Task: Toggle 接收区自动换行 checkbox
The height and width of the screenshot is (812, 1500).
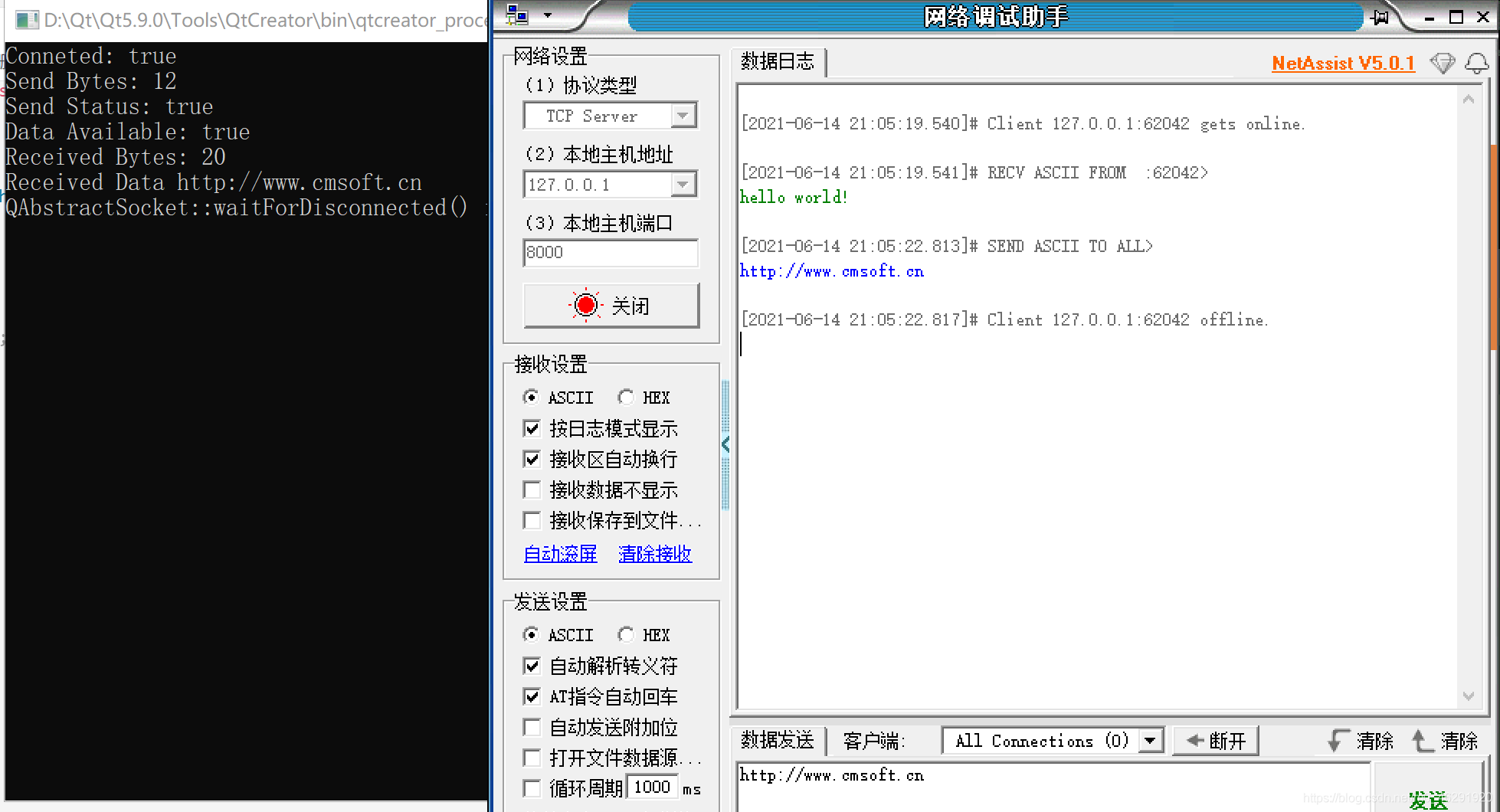Action: tap(532, 459)
